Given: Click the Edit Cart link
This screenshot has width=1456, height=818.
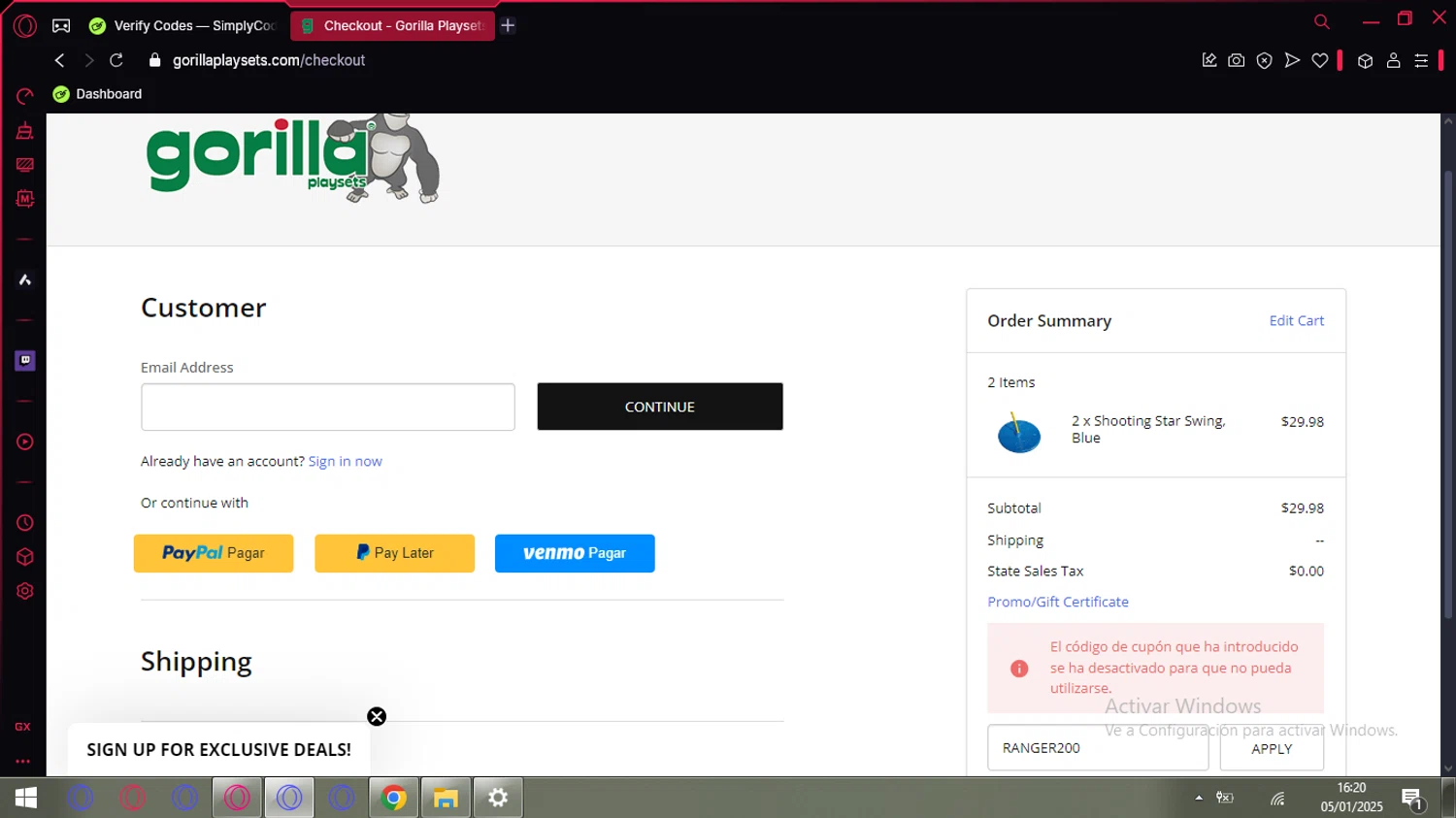Looking at the screenshot, I should pyautogui.click(x=1297, y=321).
